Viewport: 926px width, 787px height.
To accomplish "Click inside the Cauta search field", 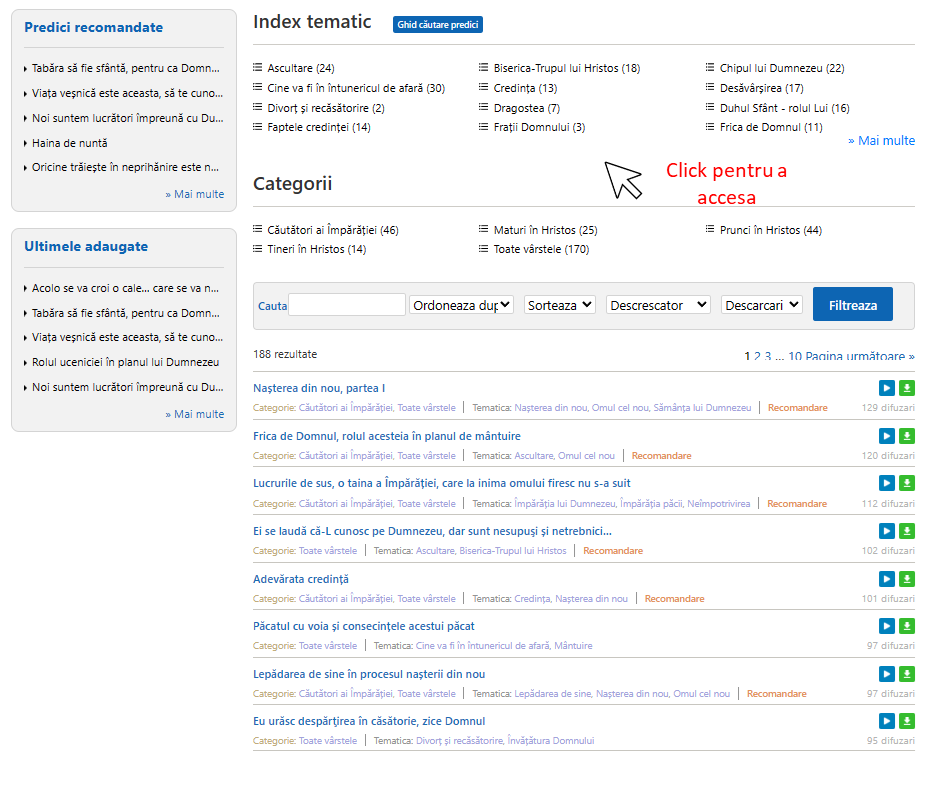I will coord(346,304).
